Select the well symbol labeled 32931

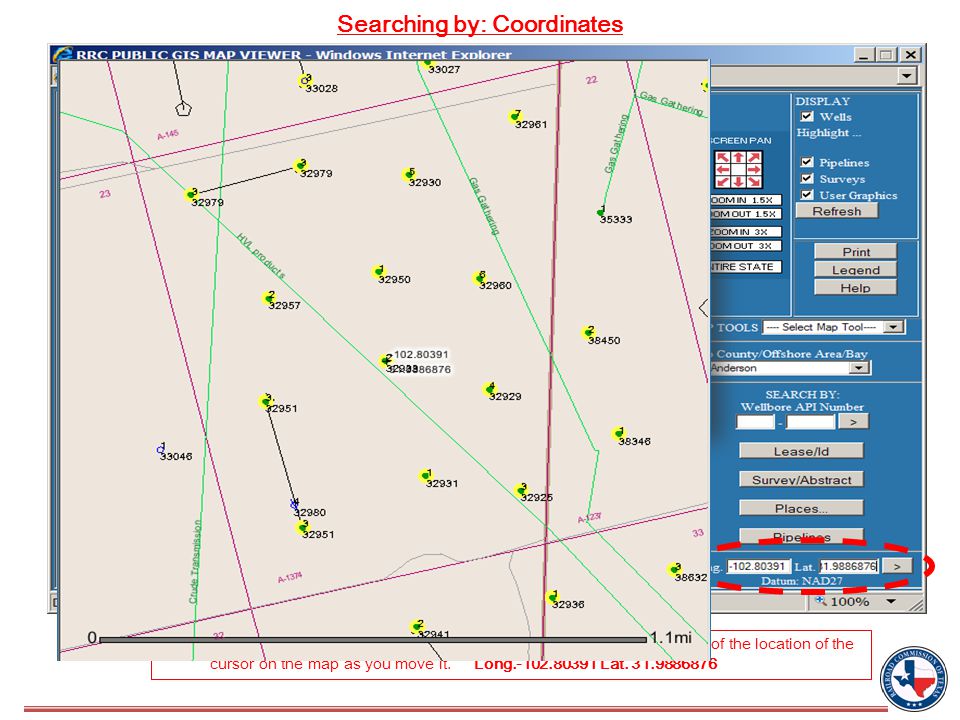426,475
